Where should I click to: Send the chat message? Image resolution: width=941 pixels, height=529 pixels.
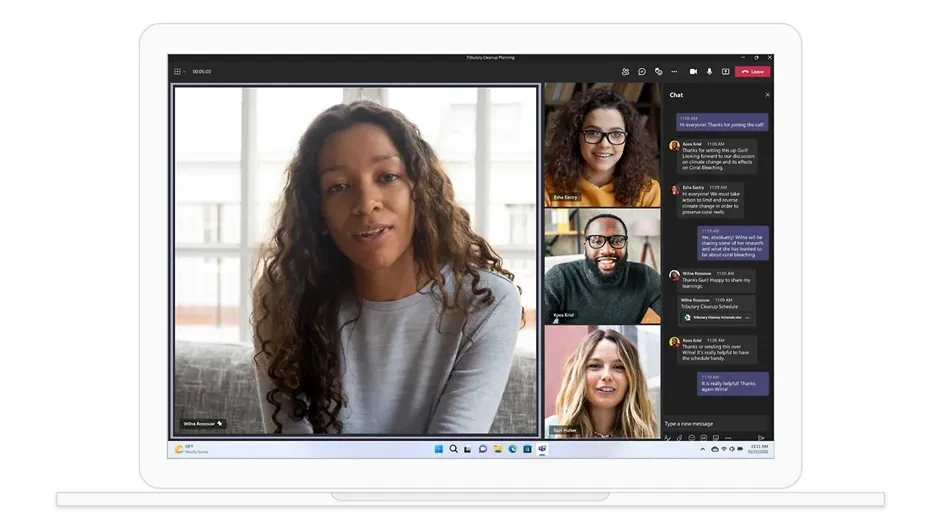pos(761,438)
